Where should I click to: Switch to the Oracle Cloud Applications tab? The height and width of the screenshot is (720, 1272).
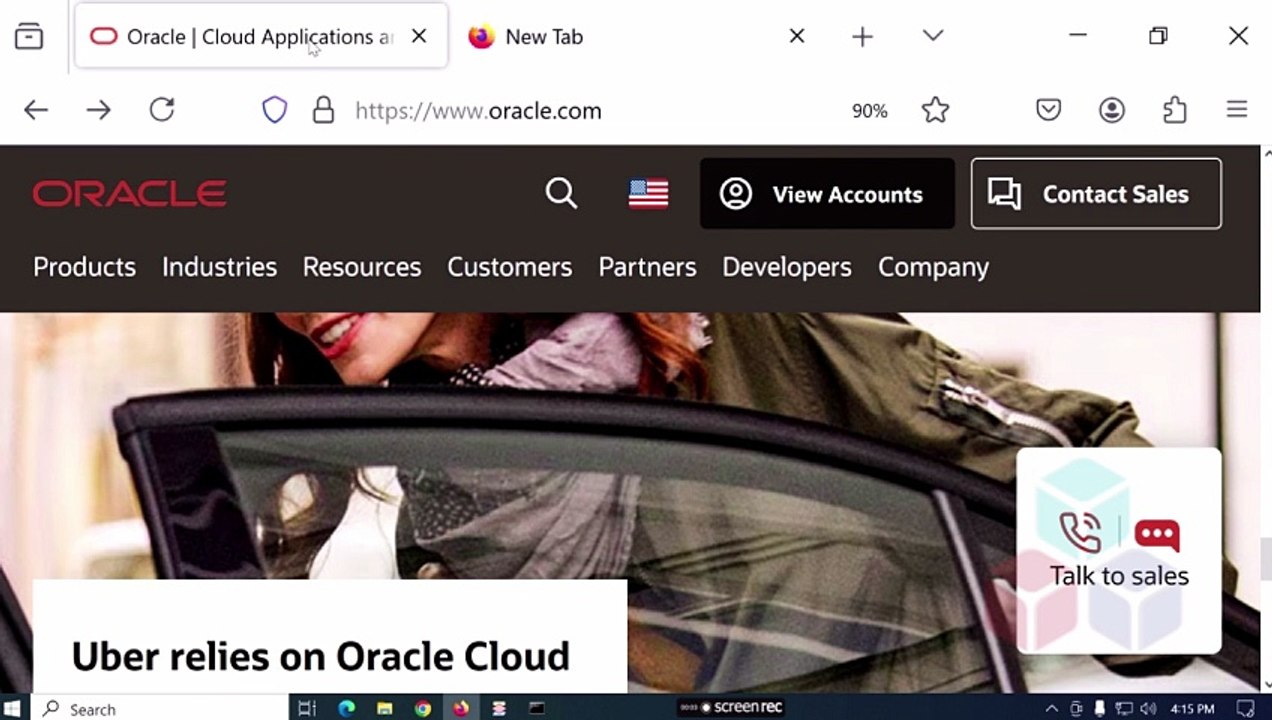pos(261,37)
